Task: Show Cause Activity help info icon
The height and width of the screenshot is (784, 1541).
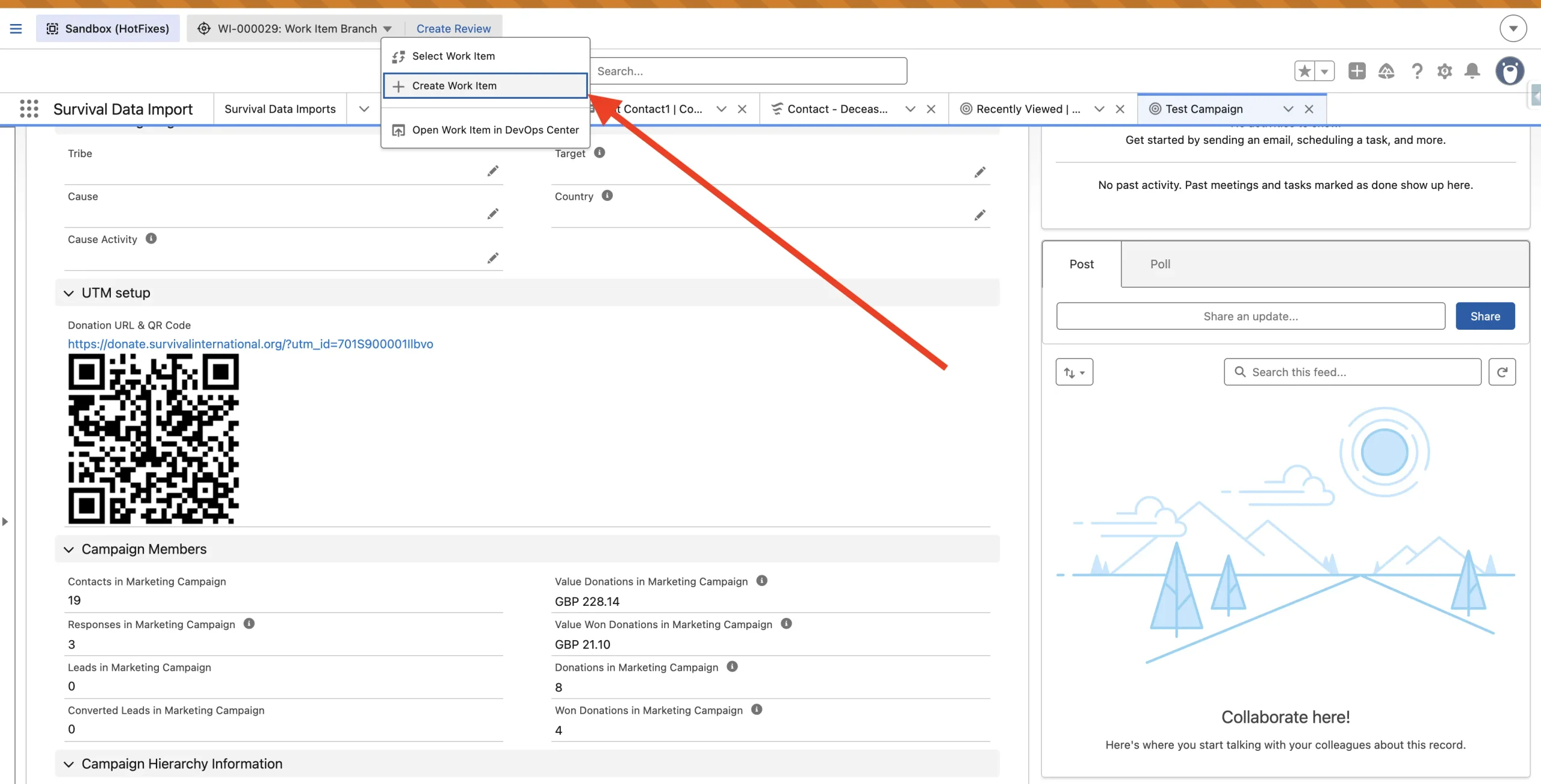Action: [x=151, y=238]
